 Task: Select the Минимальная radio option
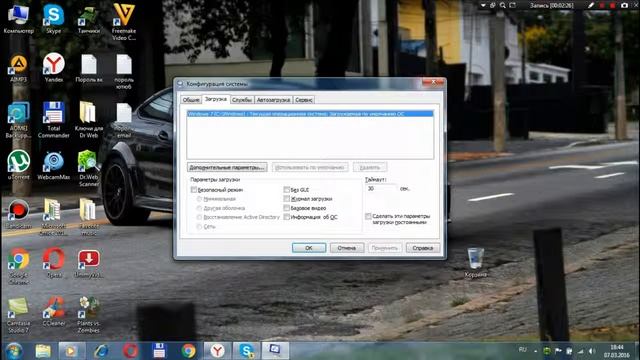199,199
